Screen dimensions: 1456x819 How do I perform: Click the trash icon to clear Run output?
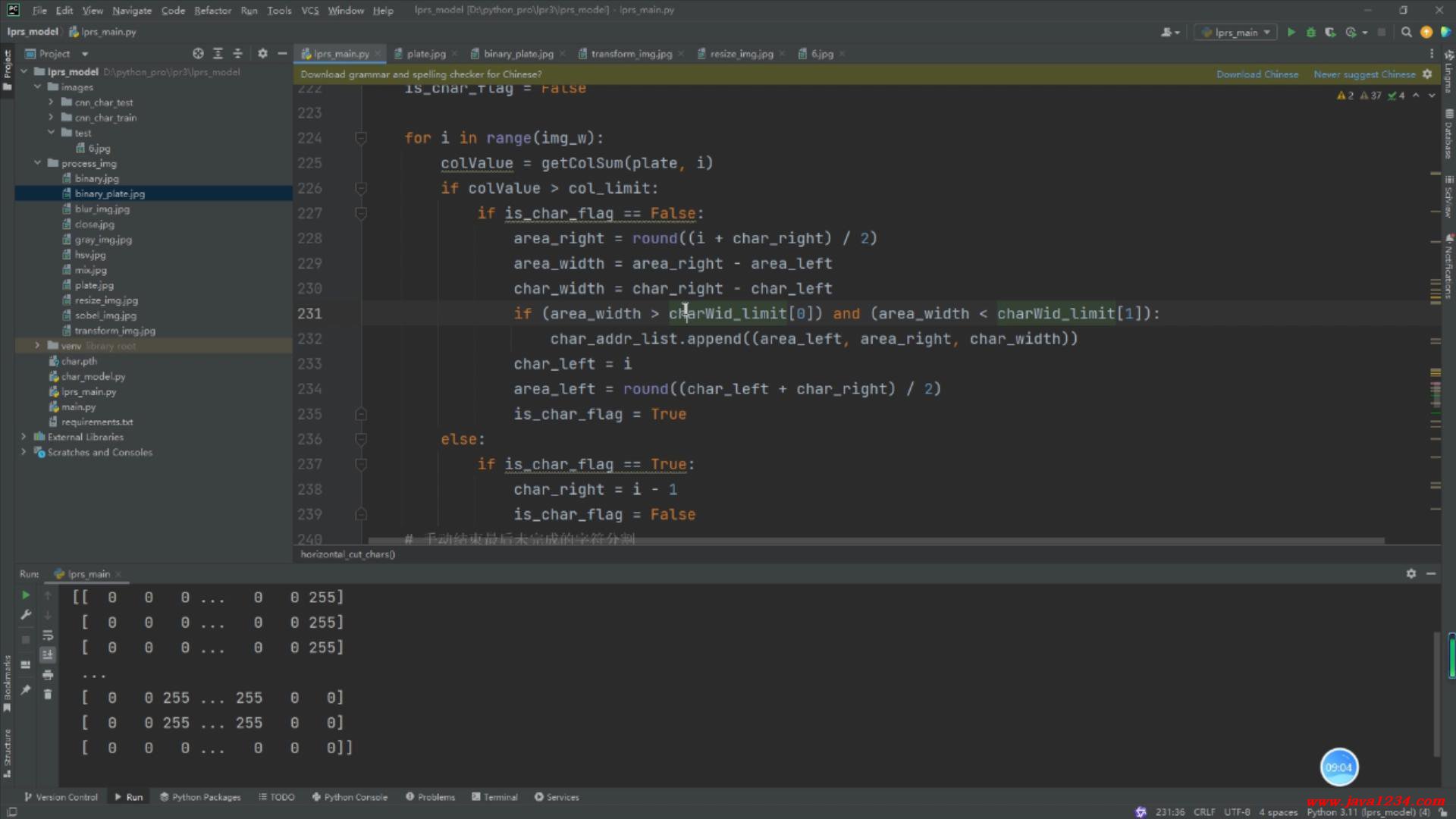(48, 695)
